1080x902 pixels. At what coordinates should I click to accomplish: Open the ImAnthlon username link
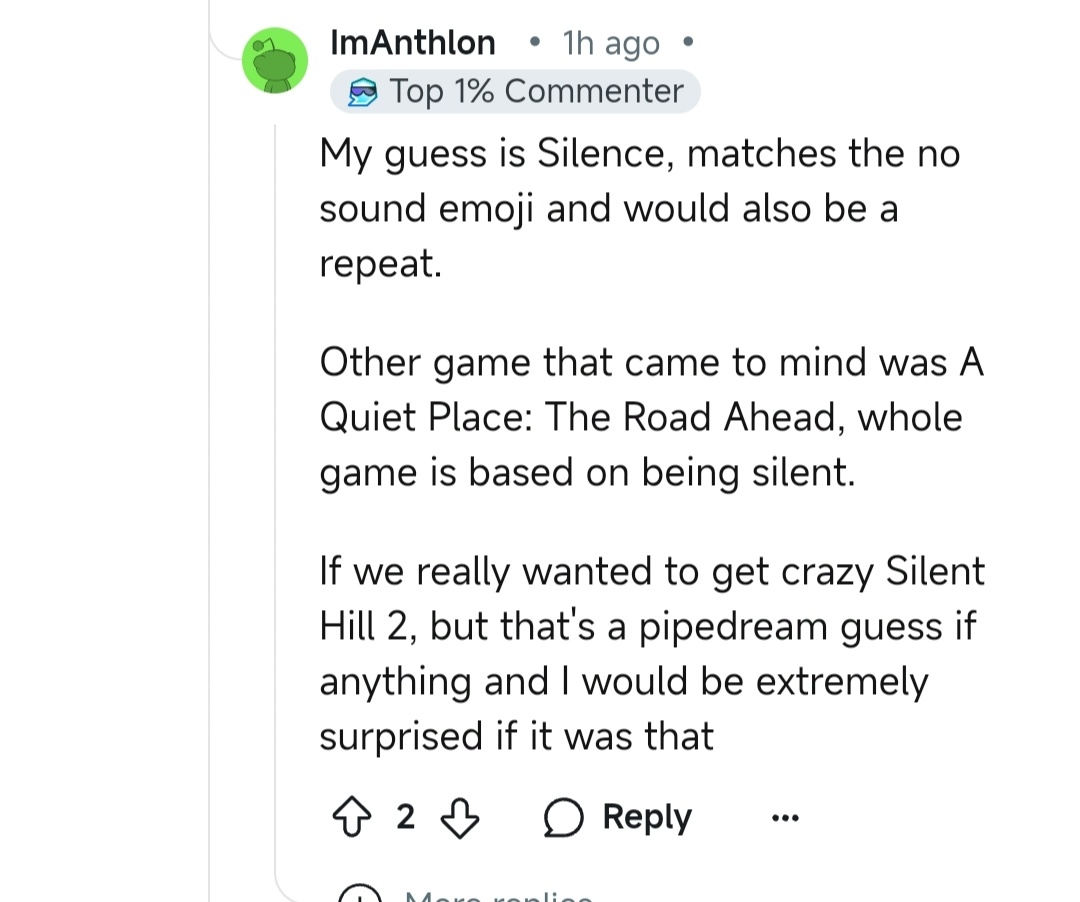[x=412, y=43]
